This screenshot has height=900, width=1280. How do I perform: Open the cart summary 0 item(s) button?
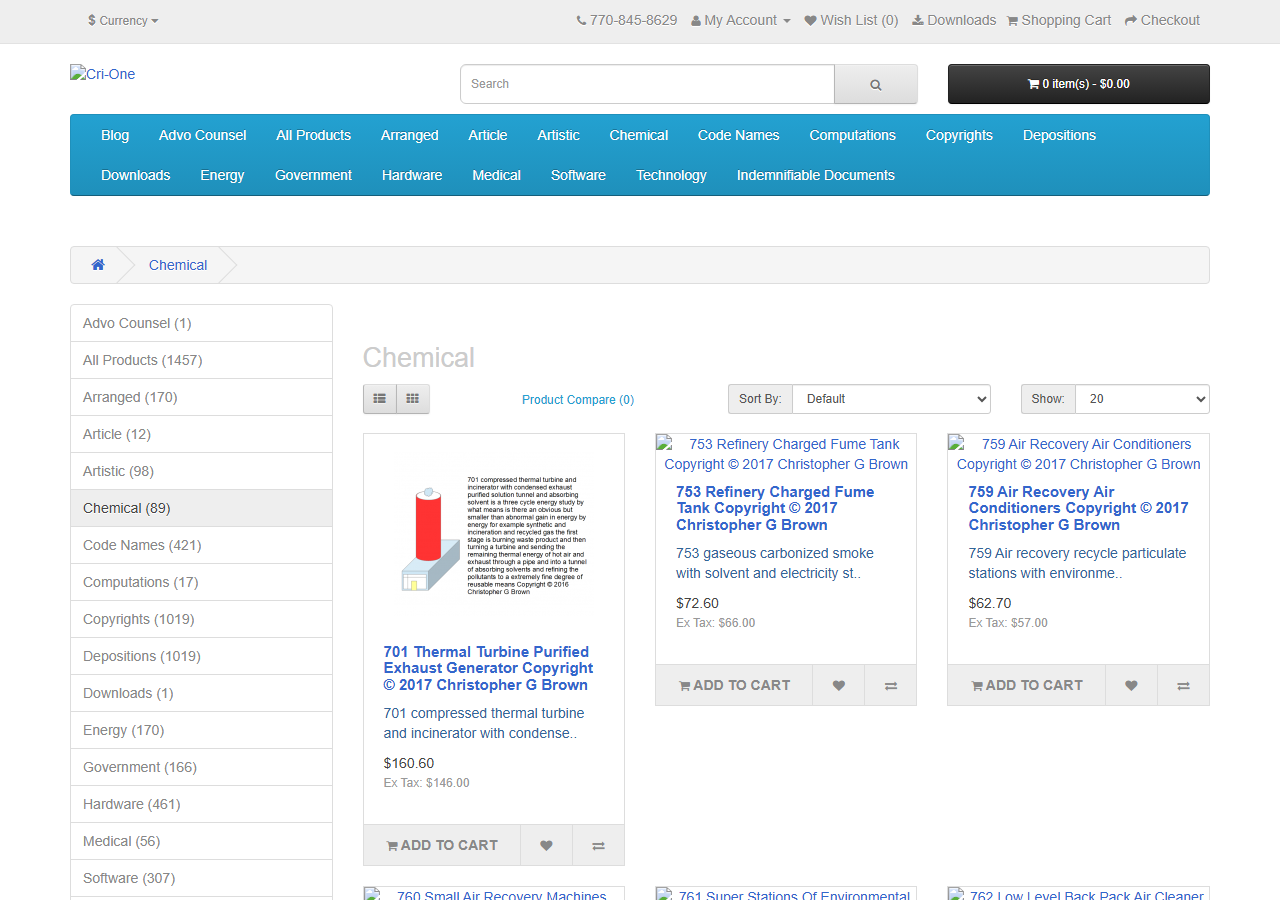(1079, 84)
